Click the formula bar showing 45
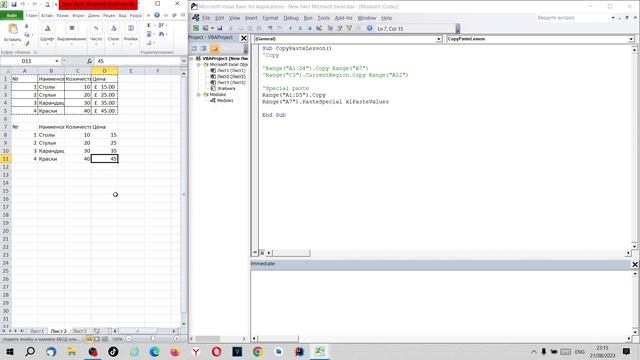Image resolution: width=640 pixels, height=360 pixels. [x=138, y=61]
